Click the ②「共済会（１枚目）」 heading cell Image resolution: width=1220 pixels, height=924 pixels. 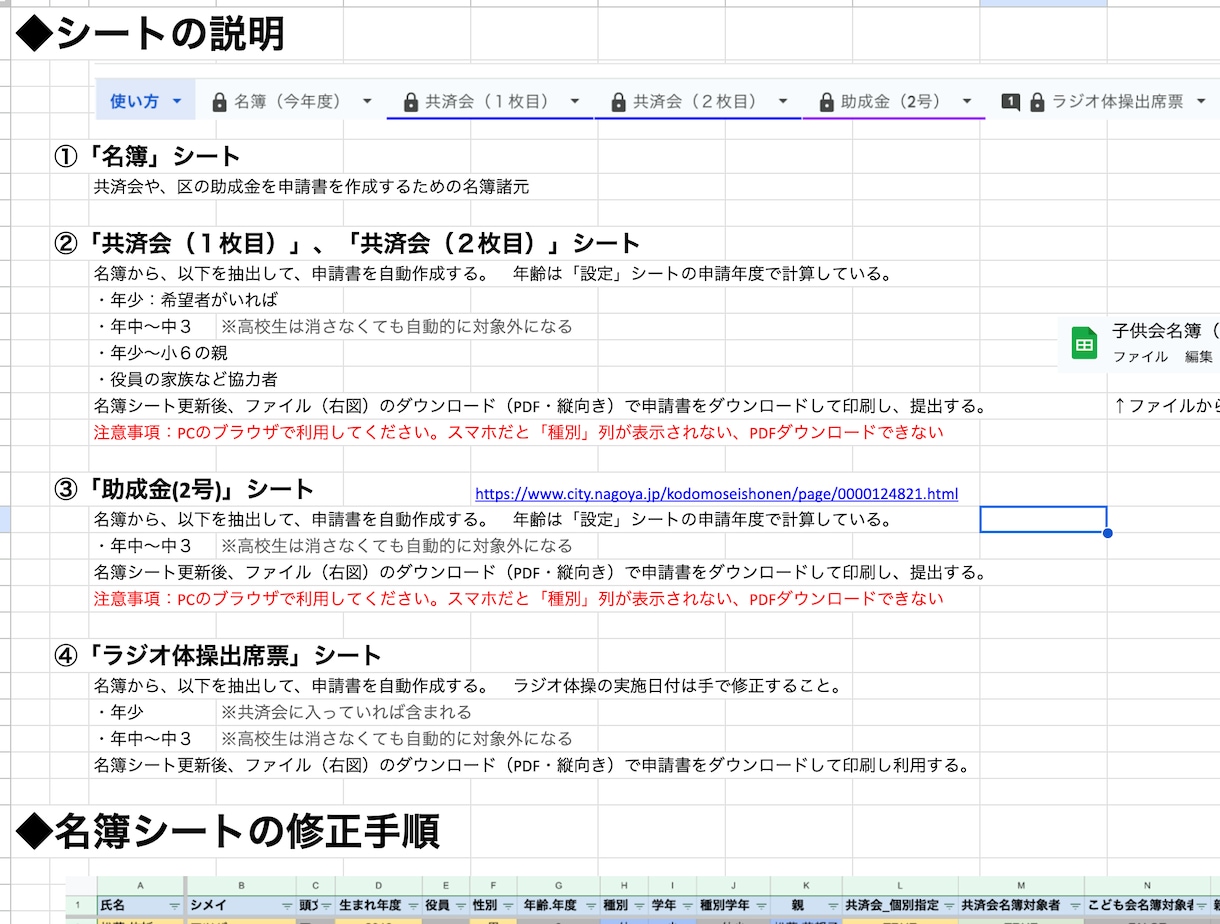(347, 243)
